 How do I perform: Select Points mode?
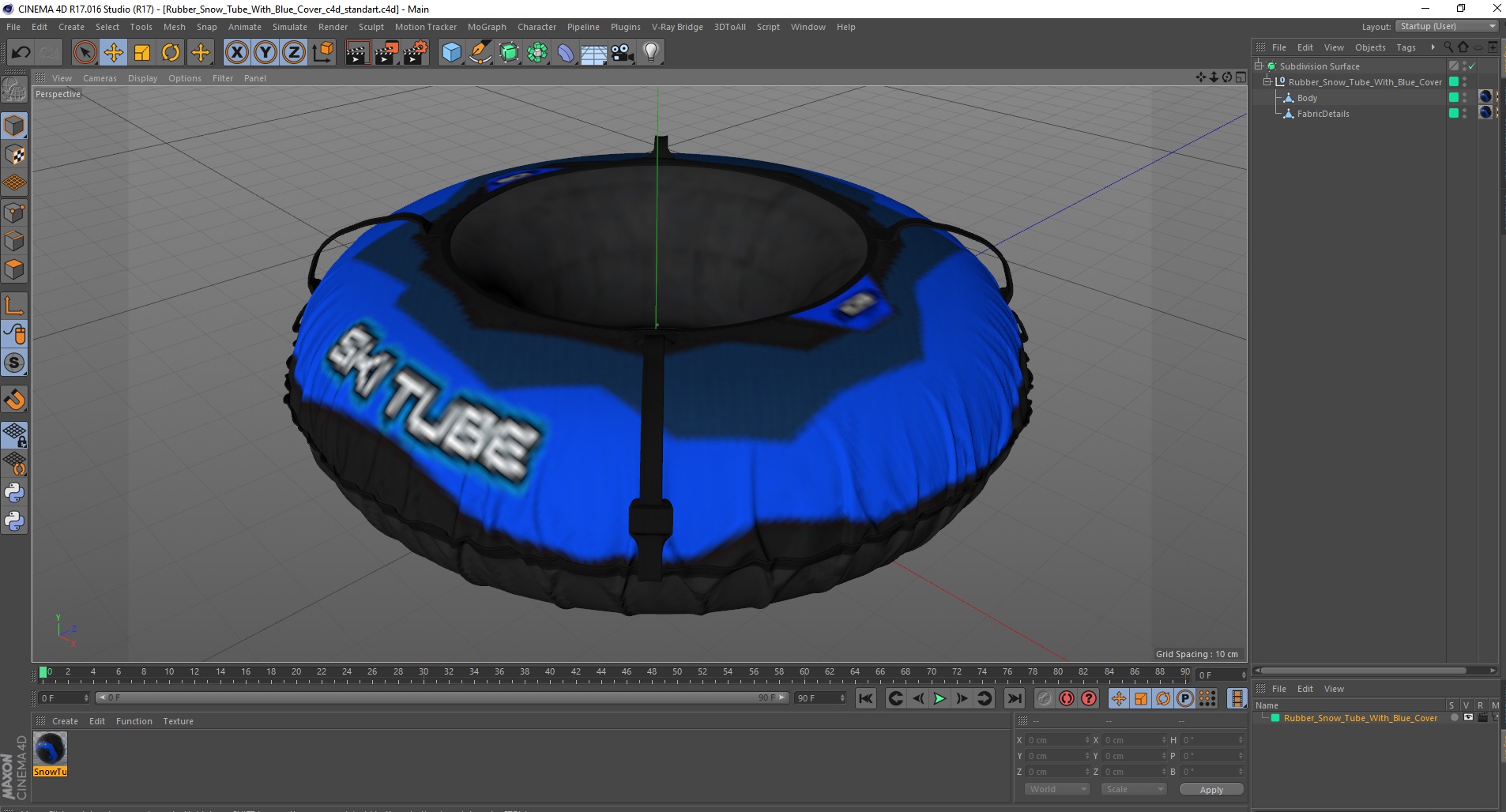point(14,212)
